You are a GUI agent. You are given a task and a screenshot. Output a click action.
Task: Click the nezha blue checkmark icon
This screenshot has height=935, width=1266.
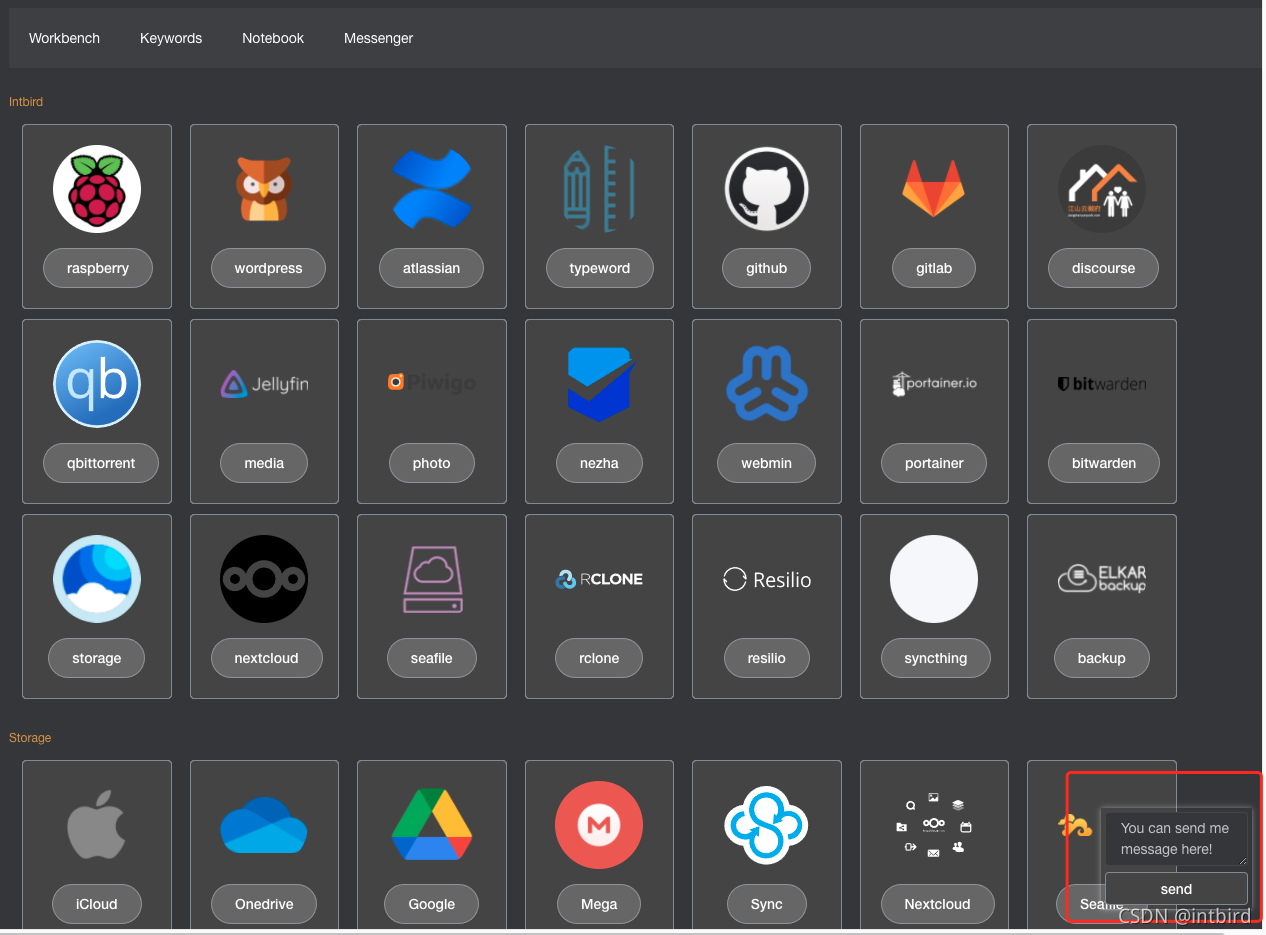(x=599, y=384)
